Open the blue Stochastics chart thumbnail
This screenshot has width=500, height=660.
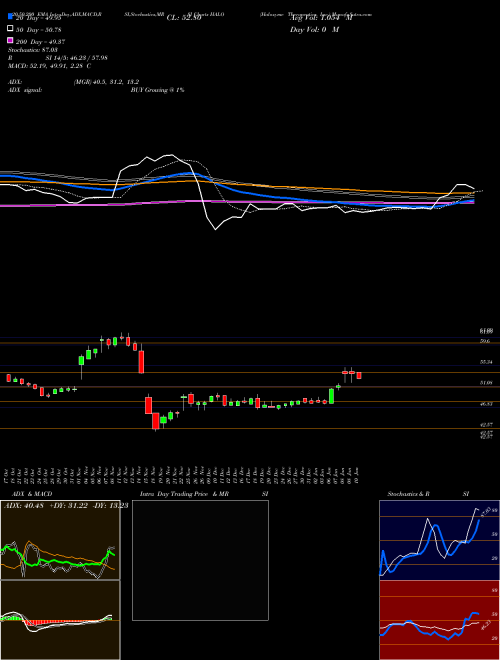pyautogui.click(x=439, y=540)
